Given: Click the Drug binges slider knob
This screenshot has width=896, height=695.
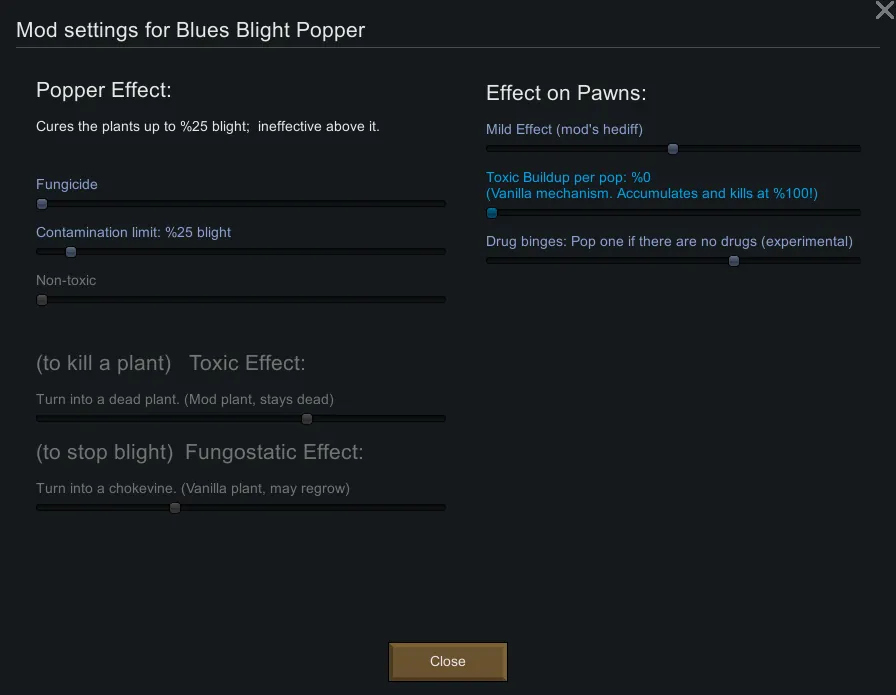Looking at the screenshot, I should coord(734,261).
